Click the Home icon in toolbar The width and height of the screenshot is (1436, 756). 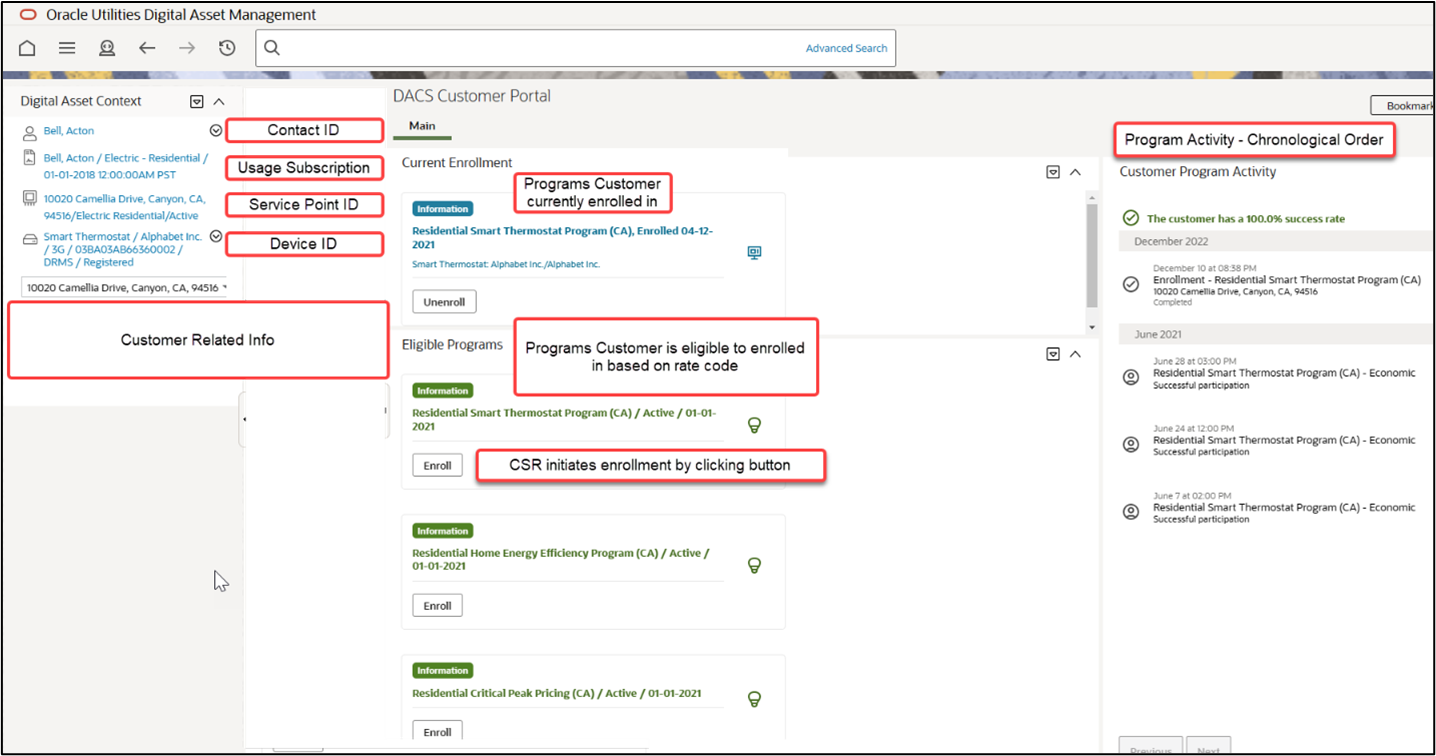(x=27, y=48)
